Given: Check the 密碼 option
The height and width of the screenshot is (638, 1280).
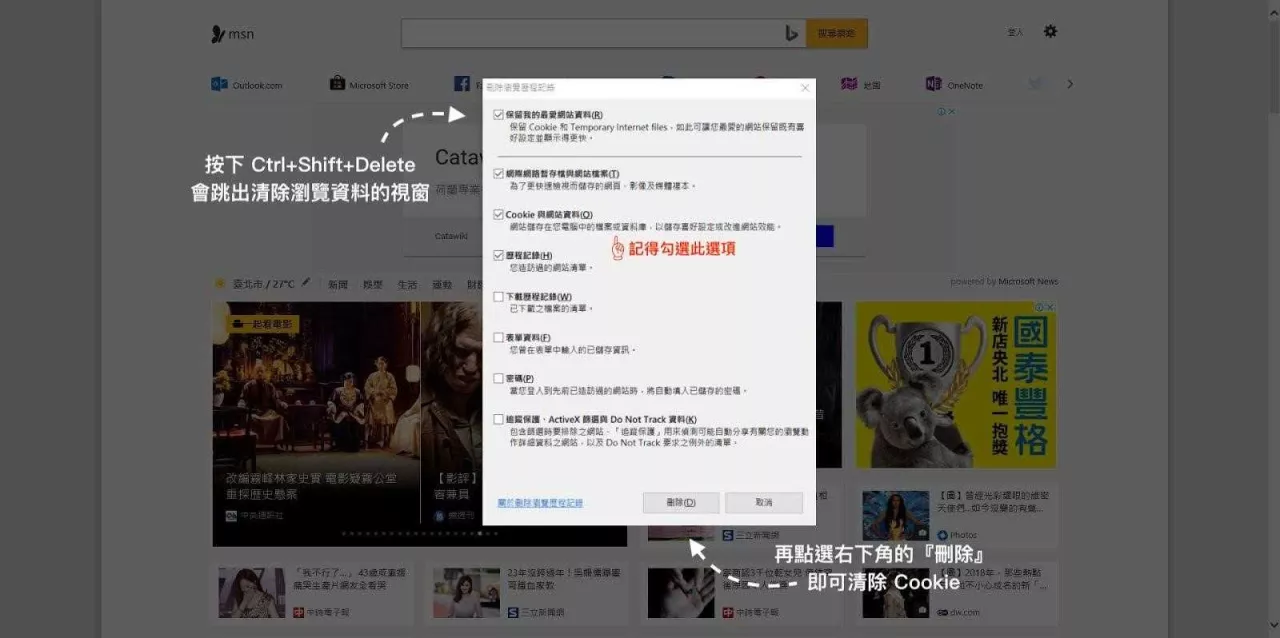Looking at the screenshot, I should tap(498, 378).
